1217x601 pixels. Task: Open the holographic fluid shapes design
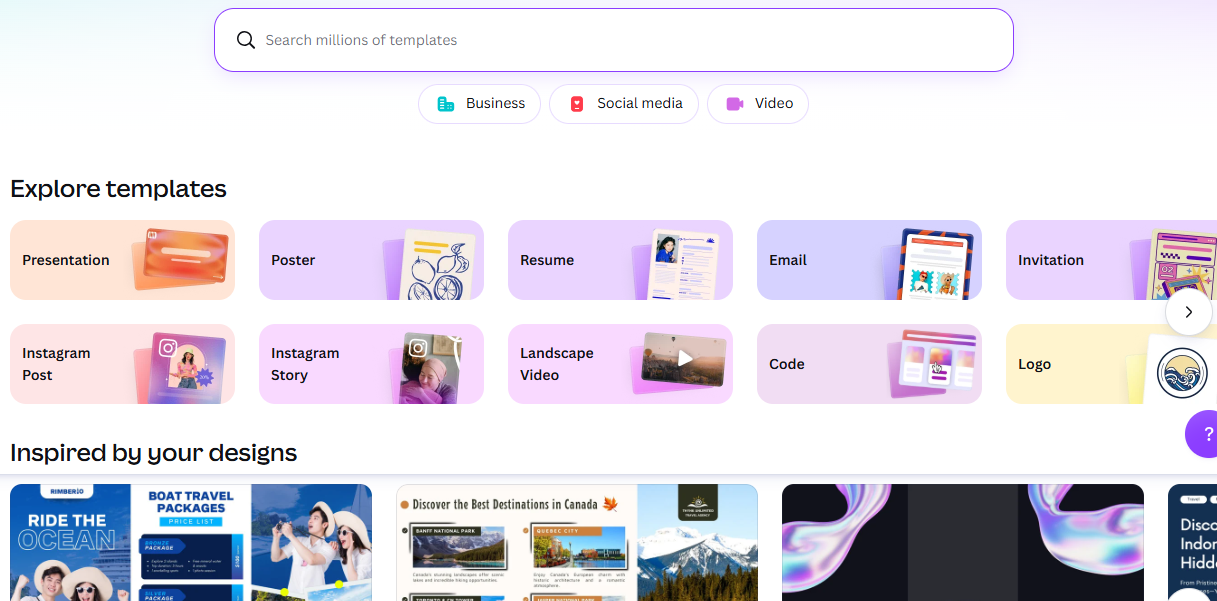coord(963,542)
